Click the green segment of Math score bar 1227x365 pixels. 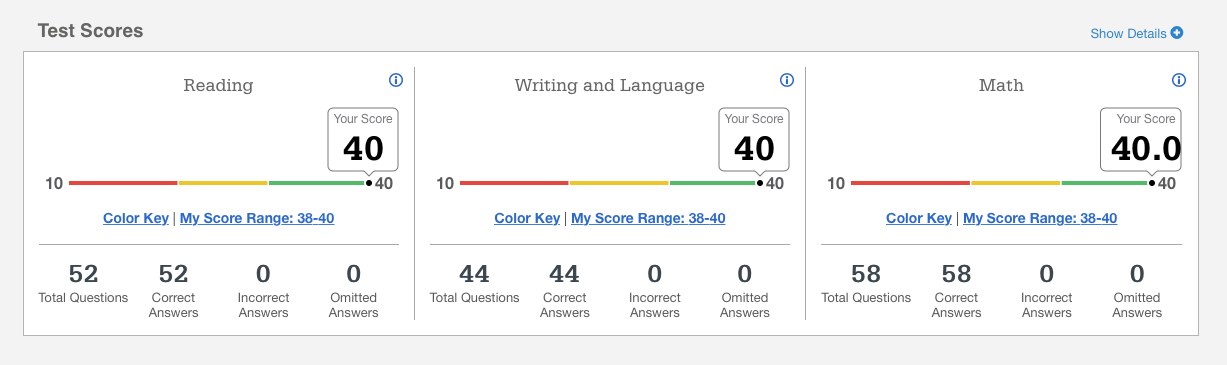(x=1104, y=183)
